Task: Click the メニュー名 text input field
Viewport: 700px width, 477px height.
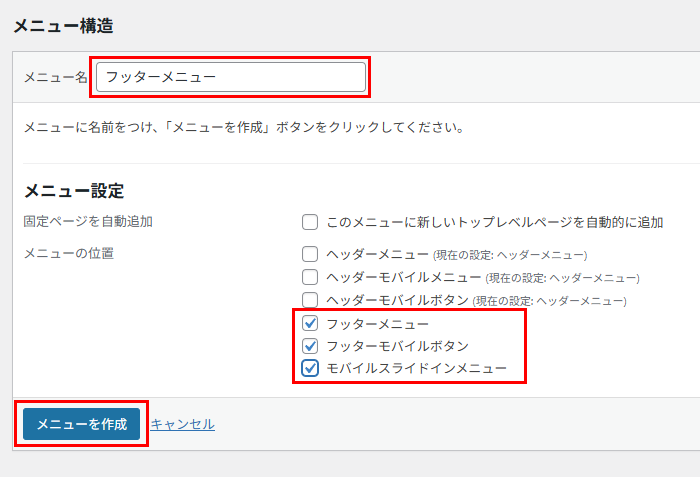Action: tap(230, 77)
